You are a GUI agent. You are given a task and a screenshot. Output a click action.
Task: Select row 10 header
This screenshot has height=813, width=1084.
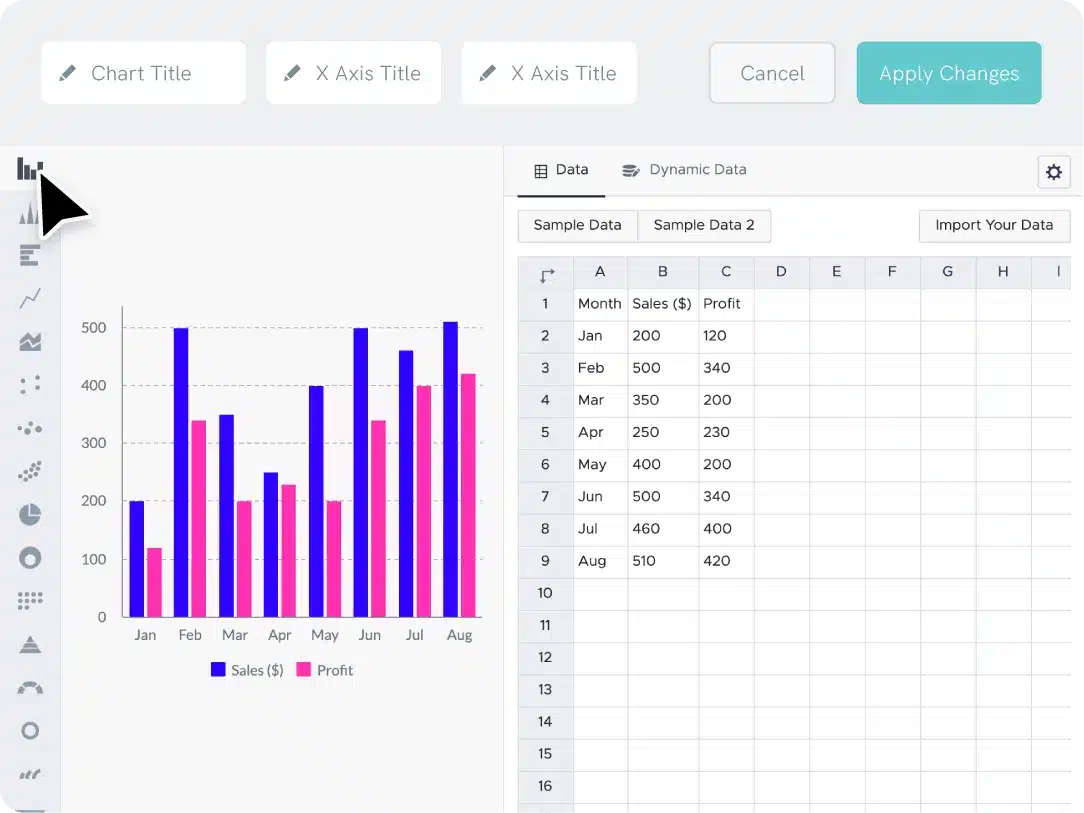(x=545, y=593)
